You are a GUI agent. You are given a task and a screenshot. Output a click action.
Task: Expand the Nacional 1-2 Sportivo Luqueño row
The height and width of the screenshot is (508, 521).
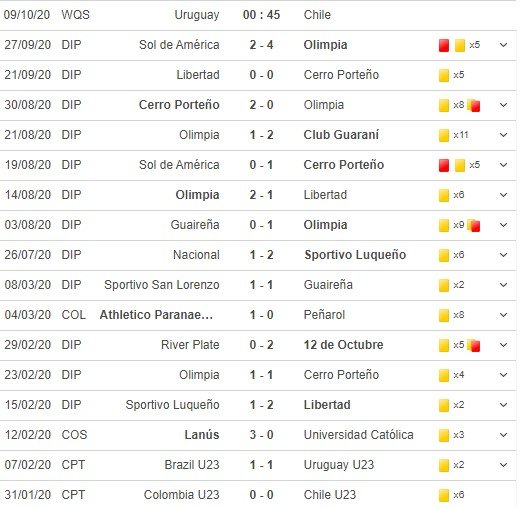point(503,255)
